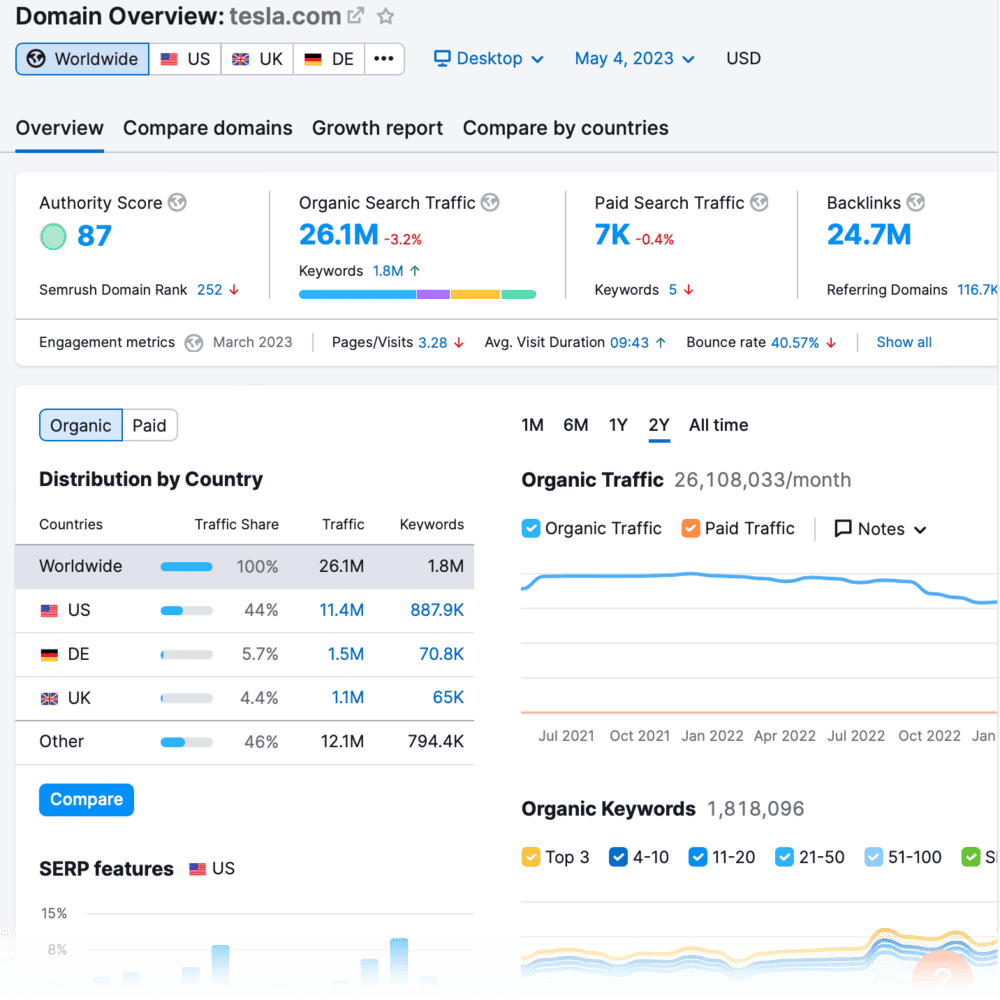
Task: Click the star icon next to tesla.com
Action: [x=385, y=14]
